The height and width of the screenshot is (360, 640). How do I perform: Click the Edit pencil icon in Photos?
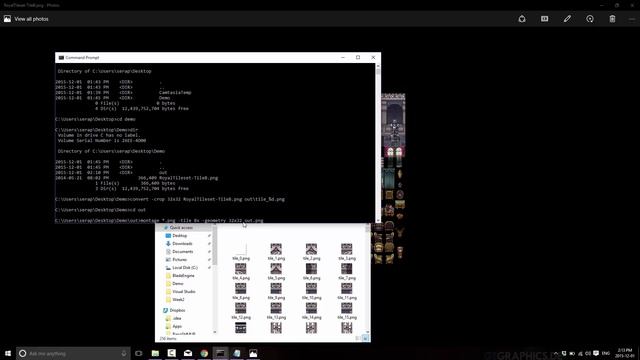(567, 19)
